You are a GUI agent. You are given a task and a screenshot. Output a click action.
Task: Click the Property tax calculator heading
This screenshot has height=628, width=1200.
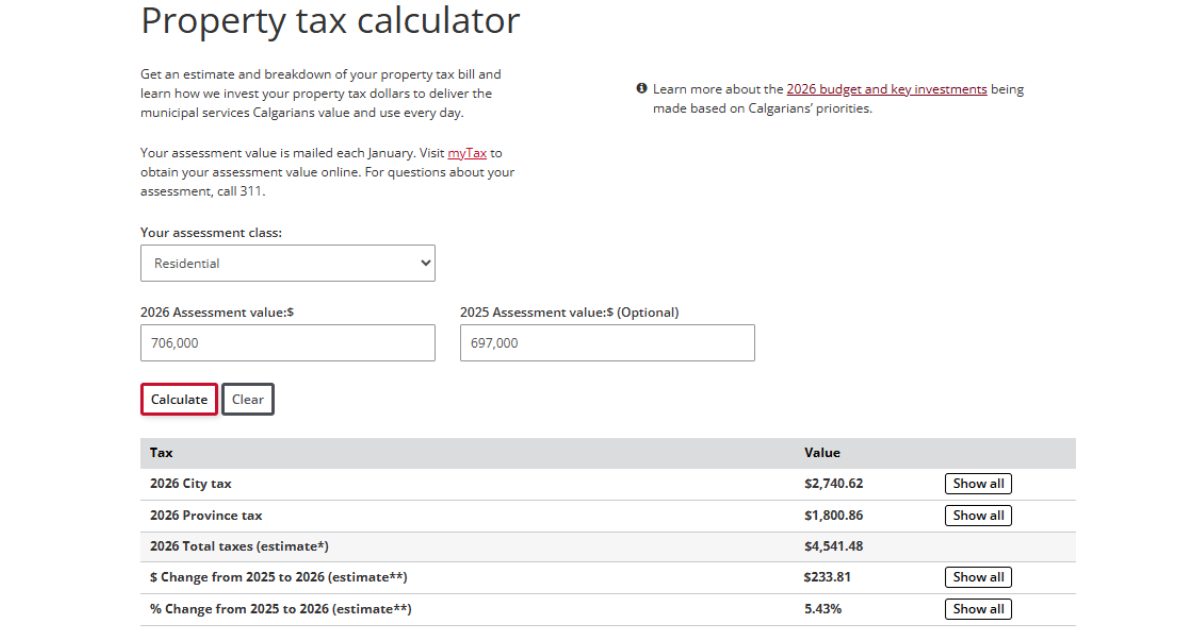click(330, 21)
